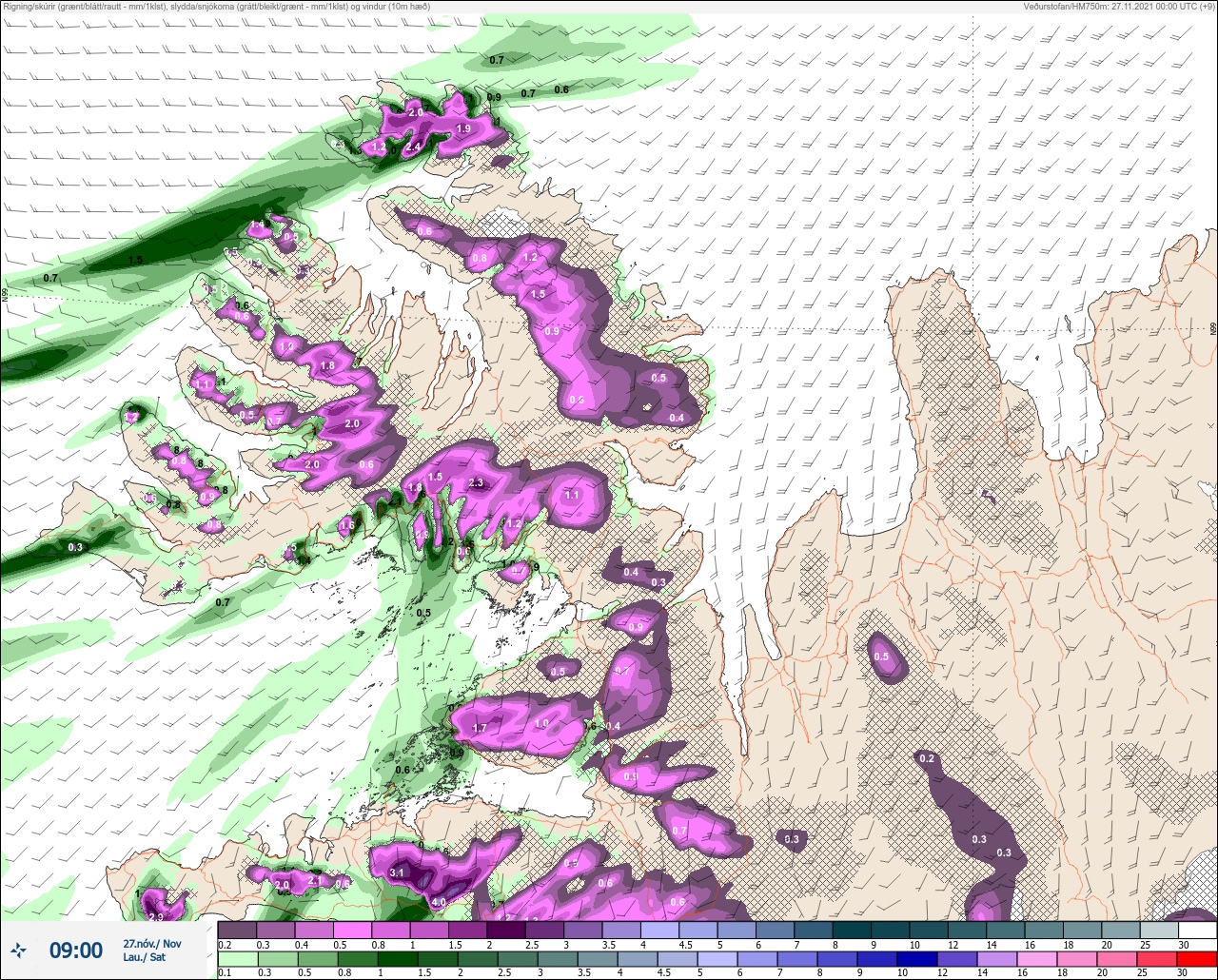This screenshot has width=1218, height=980.
Task: Click the 09:00 forecast time label
Action: click(75, 950)
